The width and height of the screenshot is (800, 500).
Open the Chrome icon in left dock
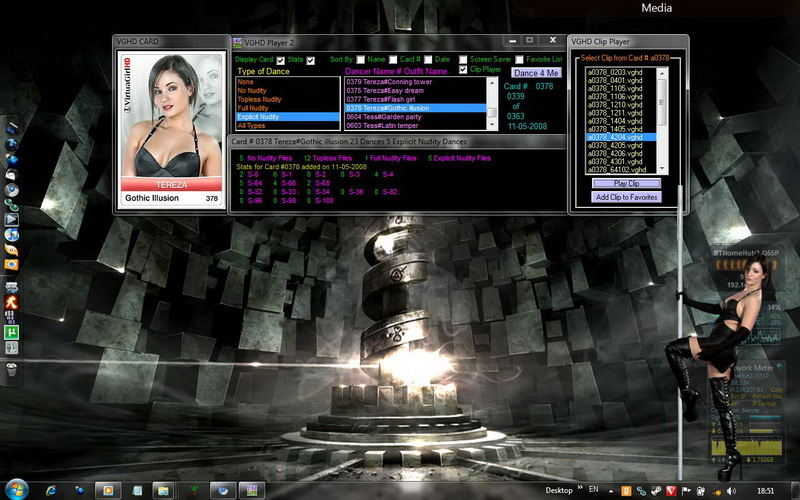tap(11, 190)
